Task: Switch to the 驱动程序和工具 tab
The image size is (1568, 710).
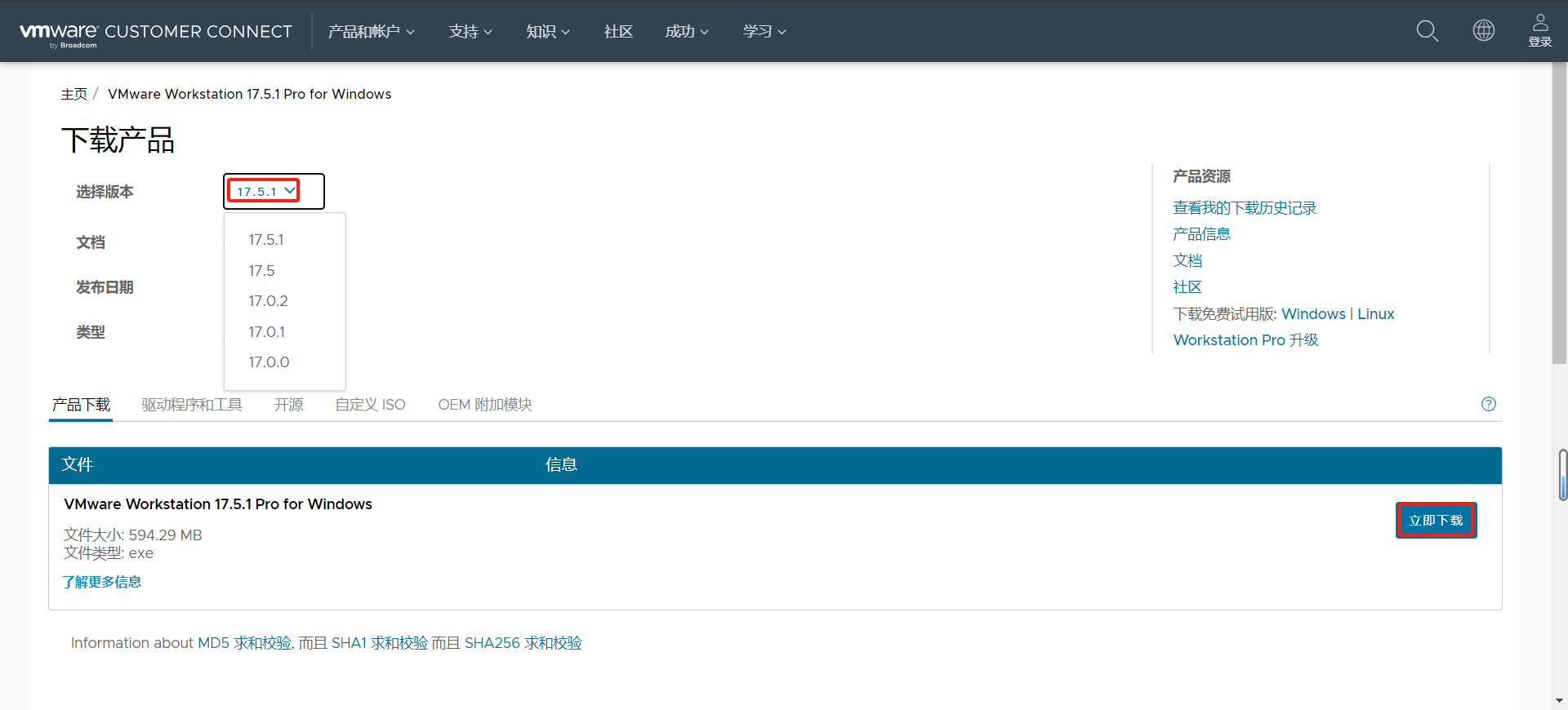Action: click(x=192, y=405)
